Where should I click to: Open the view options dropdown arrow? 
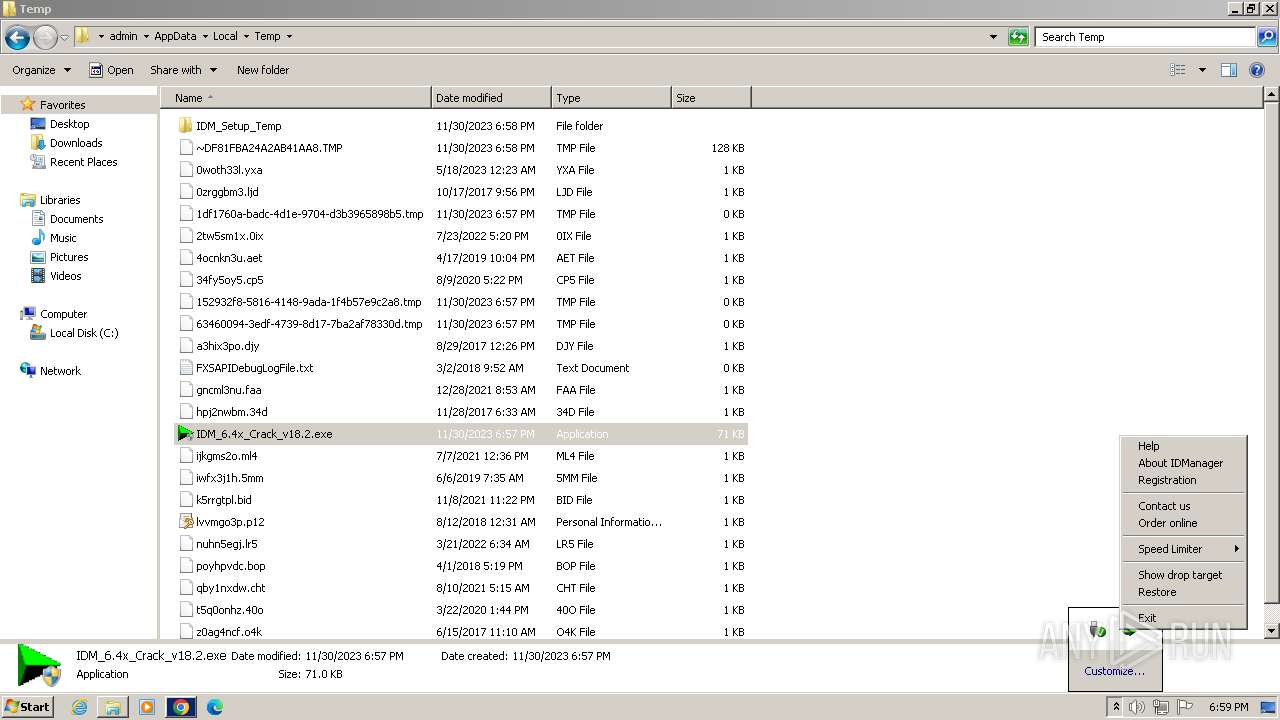[x=1202, y=70]
